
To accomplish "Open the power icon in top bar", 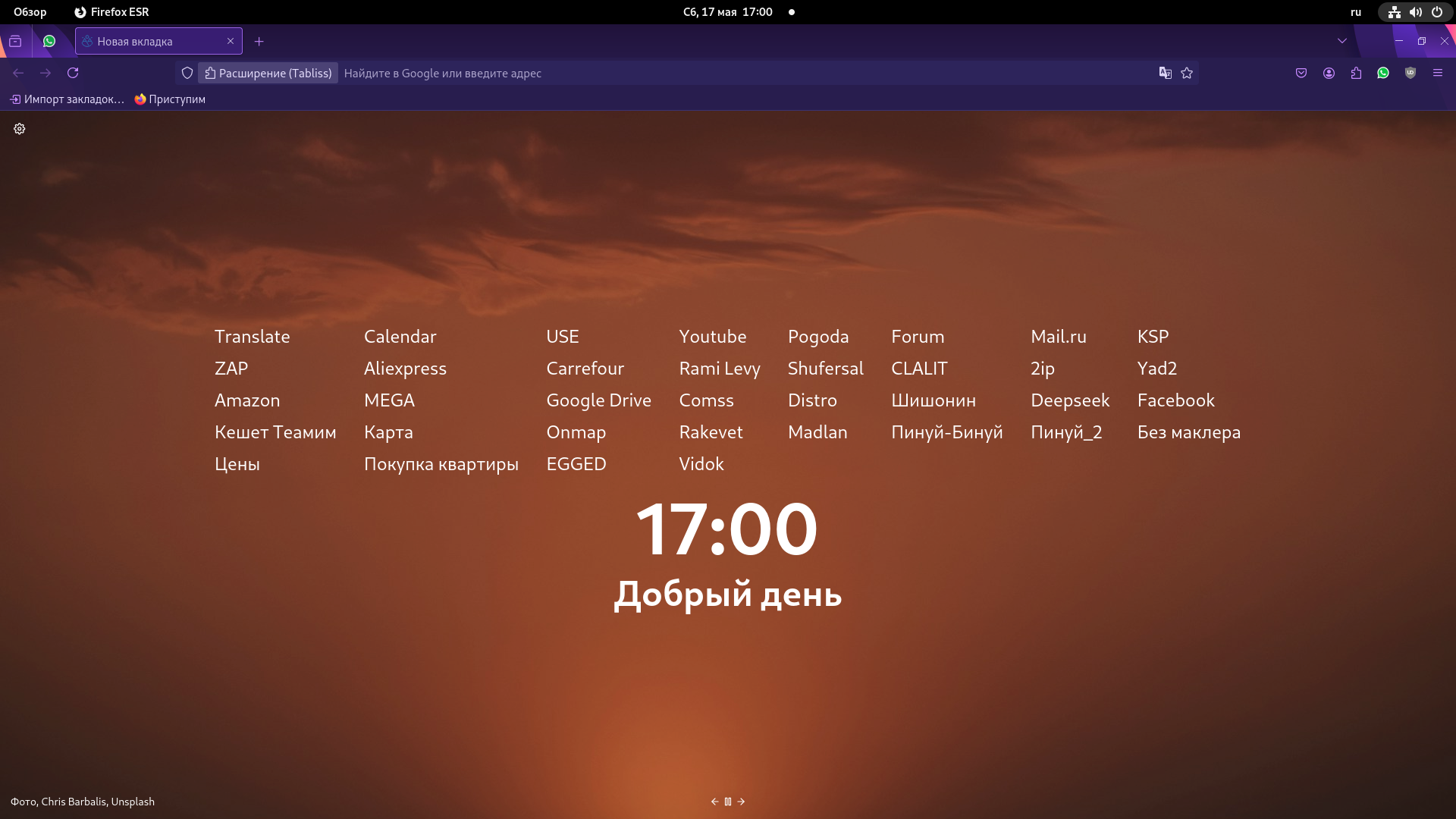I will [x=1436, y=12].
